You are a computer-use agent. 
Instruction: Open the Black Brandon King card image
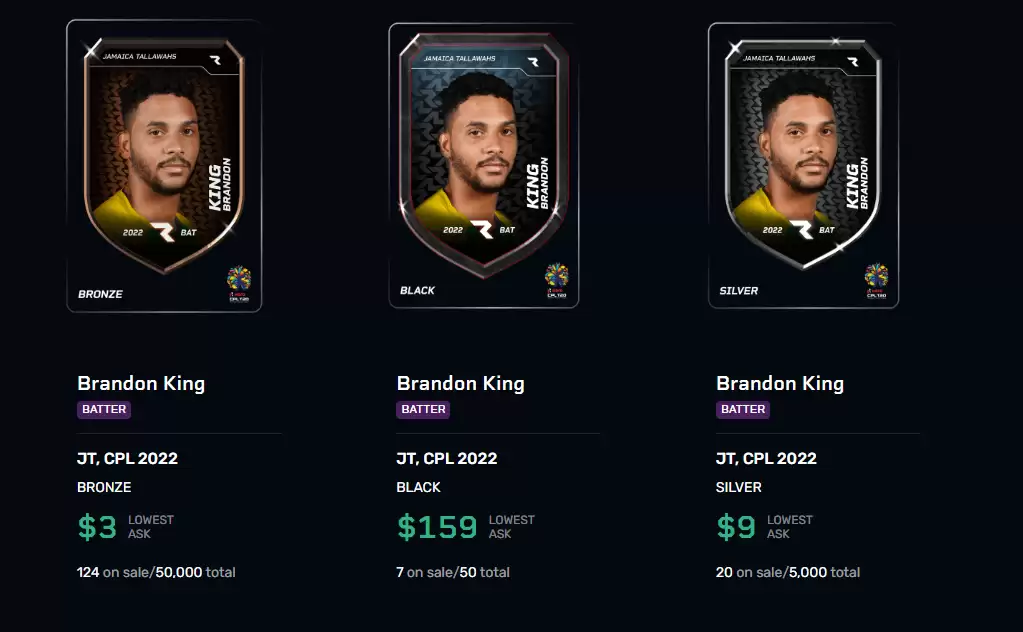click(483, 165)
